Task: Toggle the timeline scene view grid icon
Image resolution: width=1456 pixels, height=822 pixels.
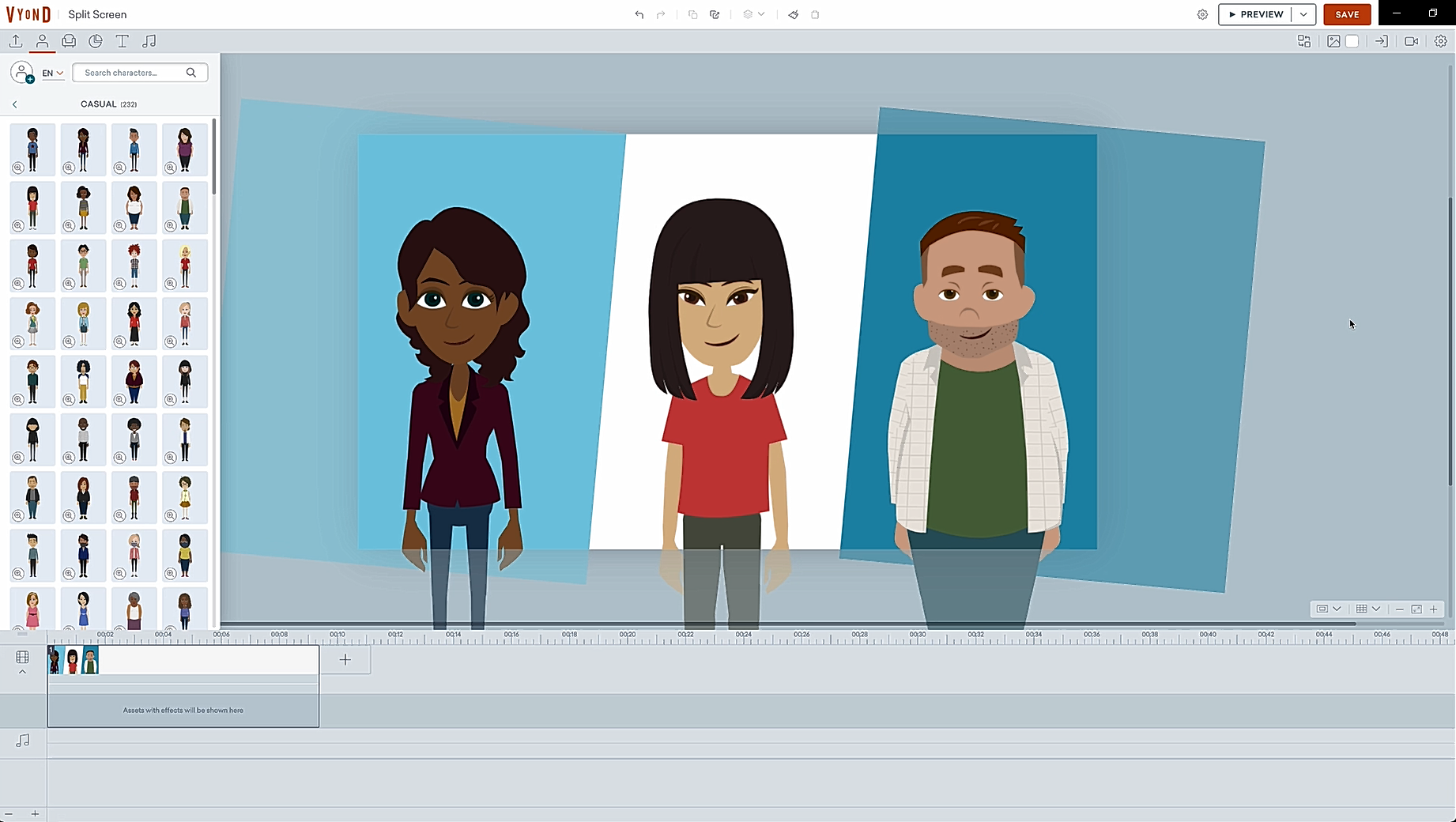Action: pyautogui.click(x=22, y=657)
